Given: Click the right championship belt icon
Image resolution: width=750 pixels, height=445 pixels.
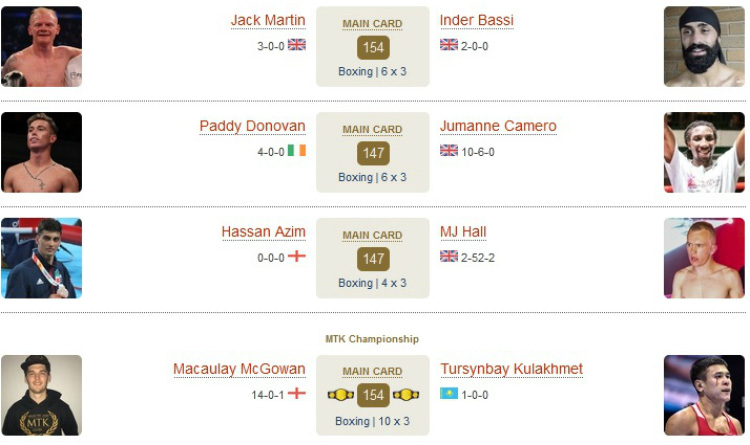Looking at the screenshot, I should [406, 395].
